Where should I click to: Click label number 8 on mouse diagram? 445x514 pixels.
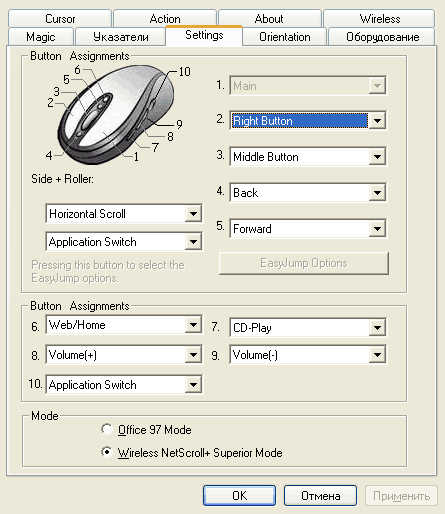(170, 136)
